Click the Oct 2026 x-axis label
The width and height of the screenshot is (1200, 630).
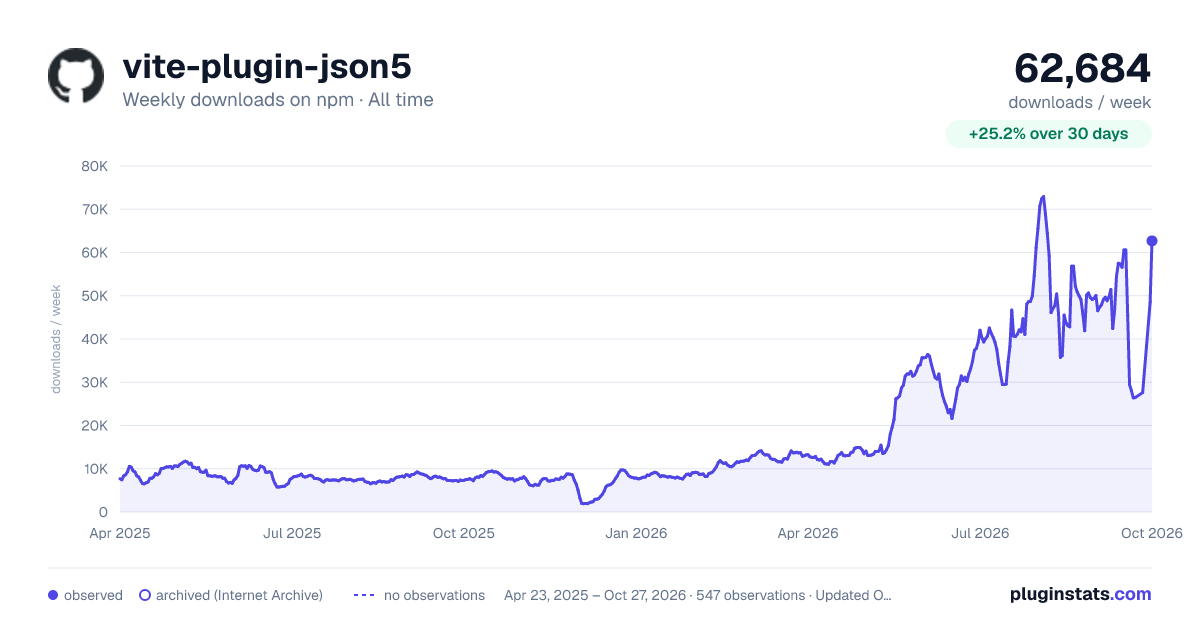[x=1151, y=533]
